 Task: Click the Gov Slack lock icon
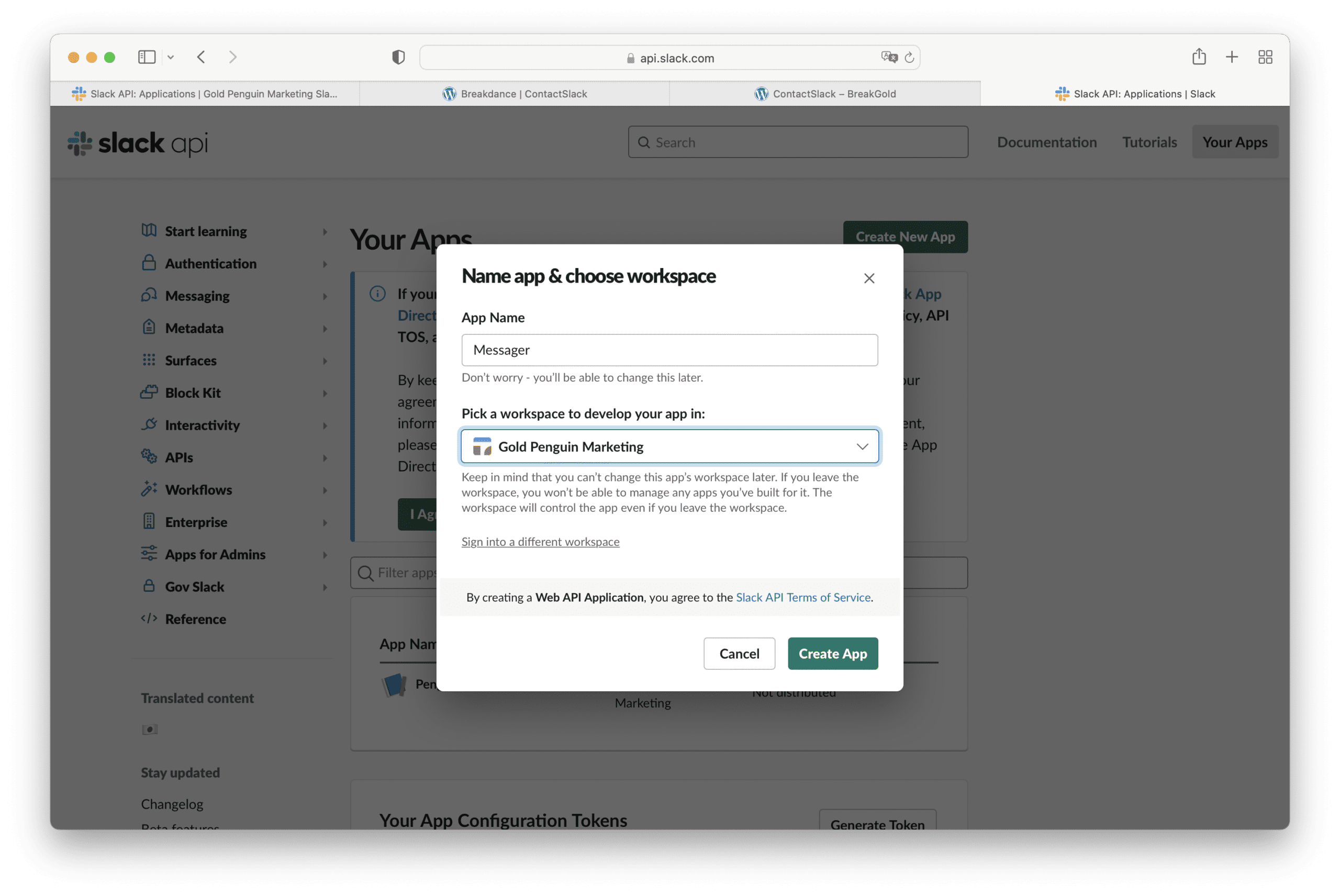tap(149, 586)
